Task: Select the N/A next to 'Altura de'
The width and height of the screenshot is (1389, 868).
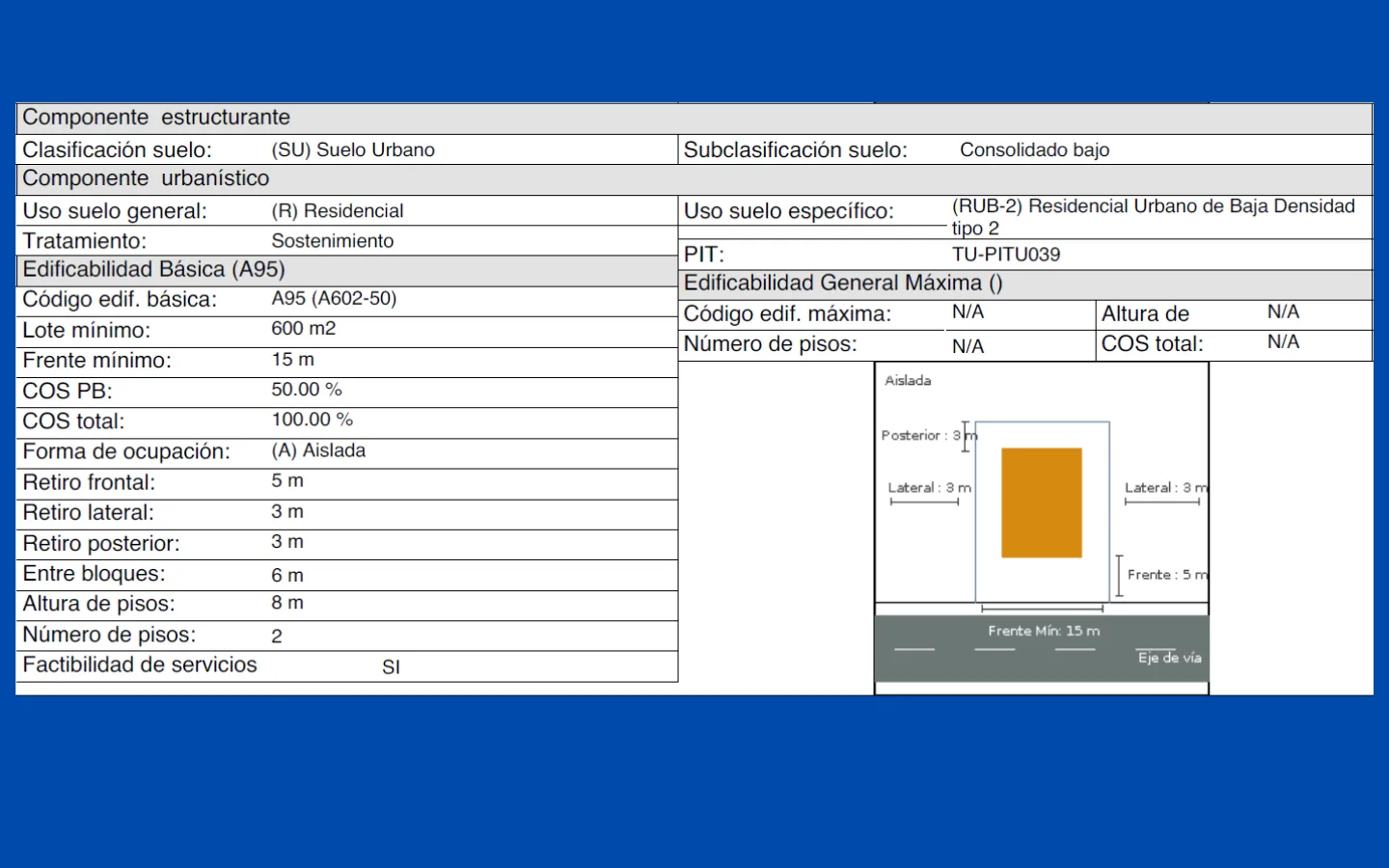Action: [1284, 312]
